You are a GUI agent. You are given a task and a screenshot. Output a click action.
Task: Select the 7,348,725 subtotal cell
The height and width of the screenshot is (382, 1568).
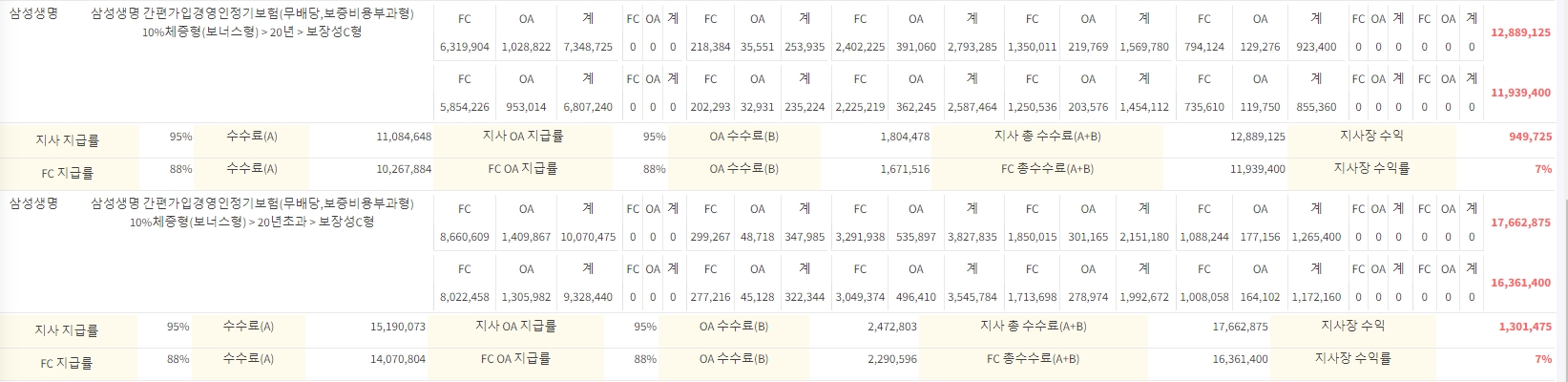[588, 47]
